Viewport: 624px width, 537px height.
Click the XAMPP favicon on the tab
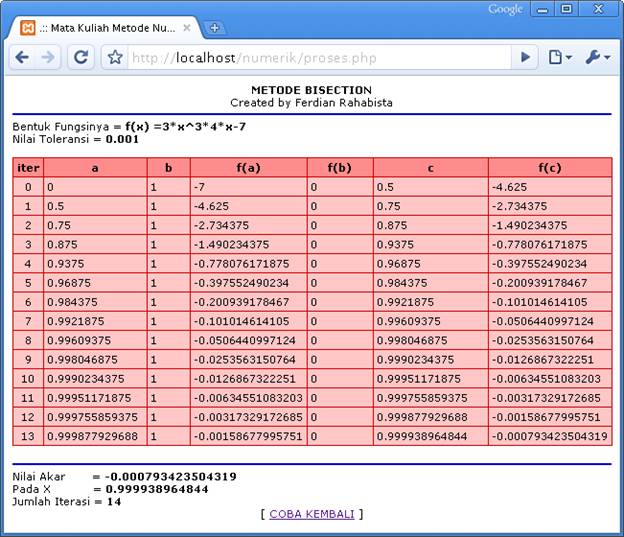point(27,28)
